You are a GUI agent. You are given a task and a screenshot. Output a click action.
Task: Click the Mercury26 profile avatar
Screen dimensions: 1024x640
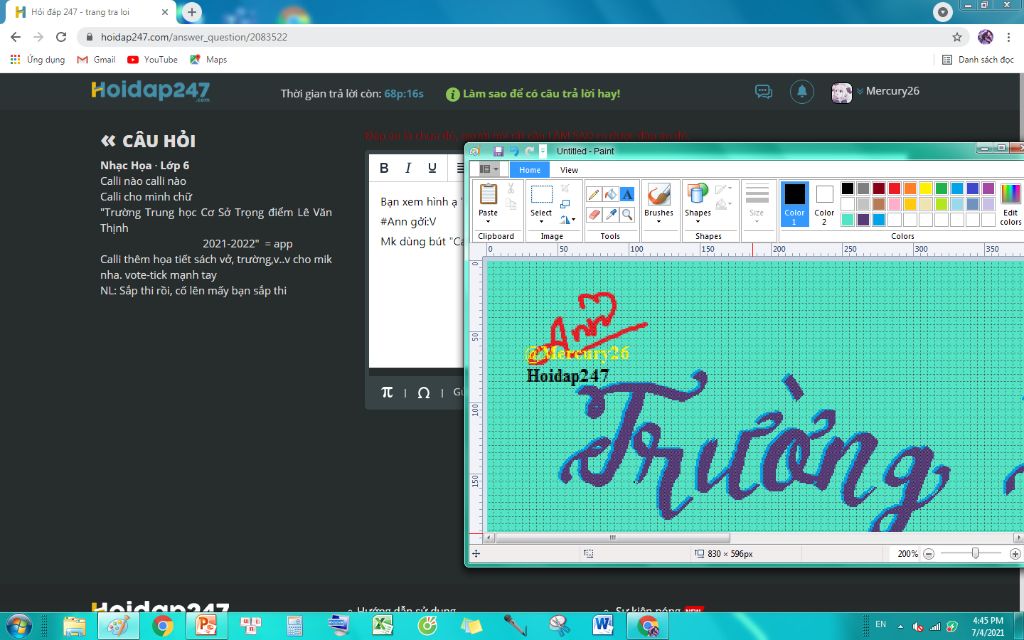[841, 93]
